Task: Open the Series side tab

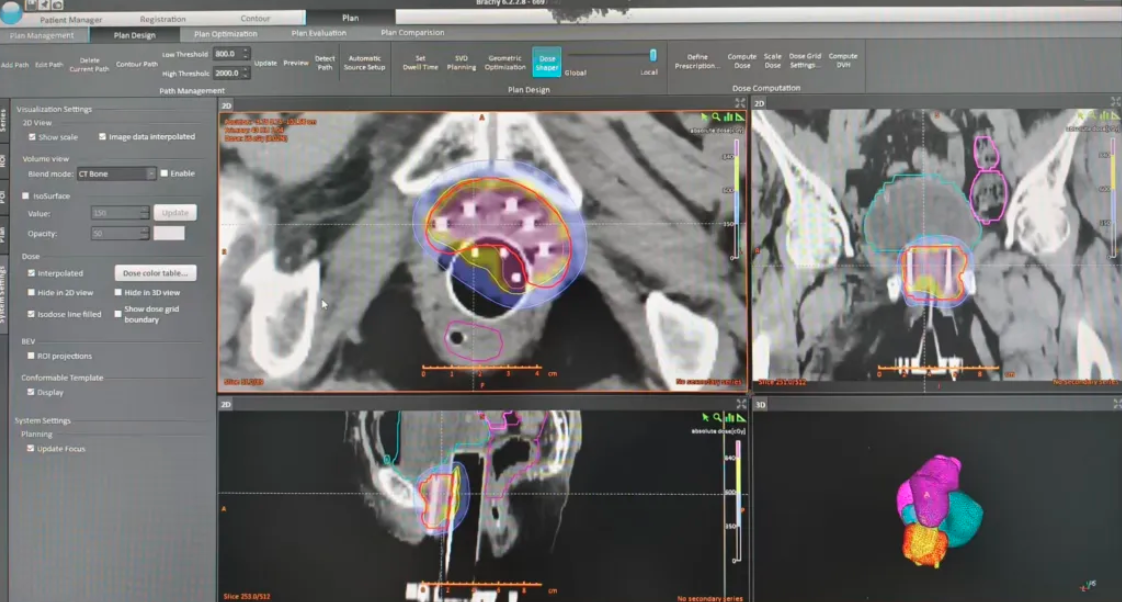Action: point(4,120)
